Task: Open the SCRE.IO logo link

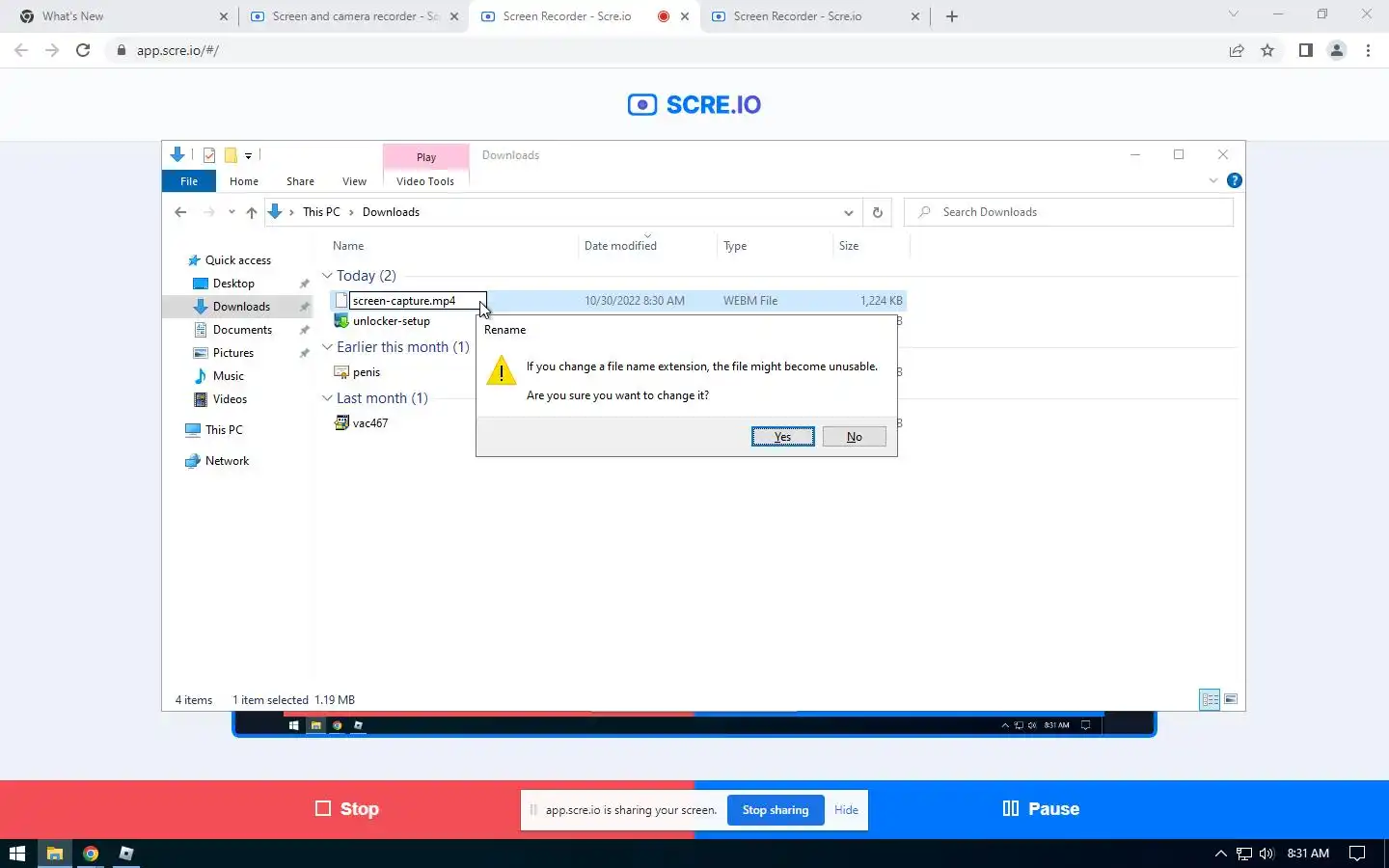Action: pyautogui.click(x=694, y=104)
